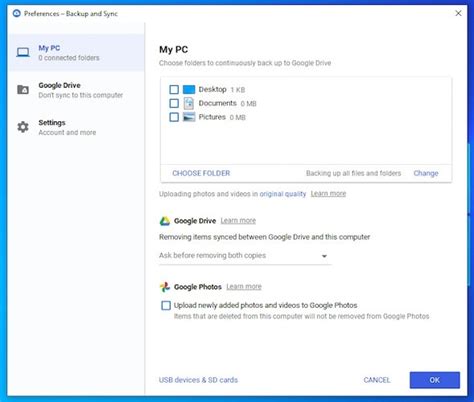Click 'Upload newly added photos and videos' label
Image resolution: width=474 pixels, height=402 pixels.
(265, 305)
